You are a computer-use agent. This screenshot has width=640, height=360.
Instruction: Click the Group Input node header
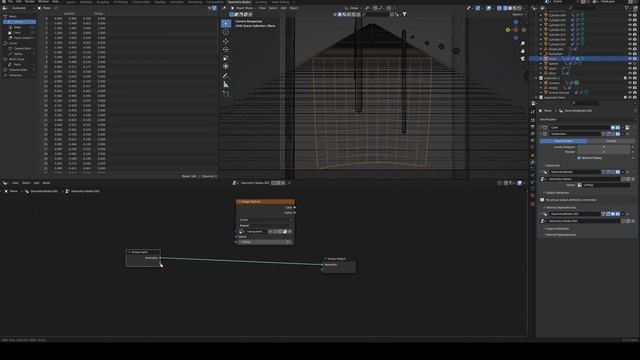(x=143, y=252)
